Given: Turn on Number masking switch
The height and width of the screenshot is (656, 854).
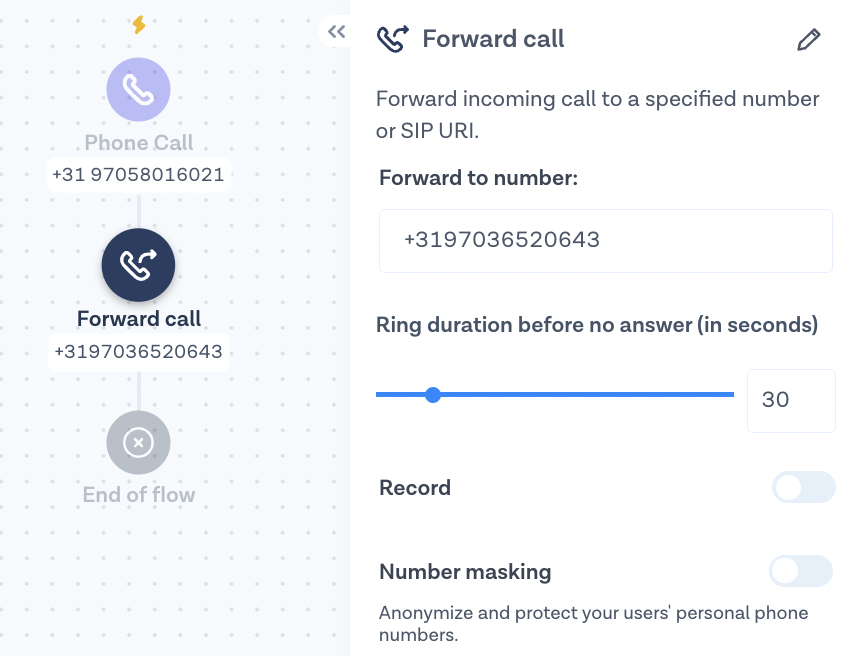Looking at the screenshot, I should click(801, 571).
